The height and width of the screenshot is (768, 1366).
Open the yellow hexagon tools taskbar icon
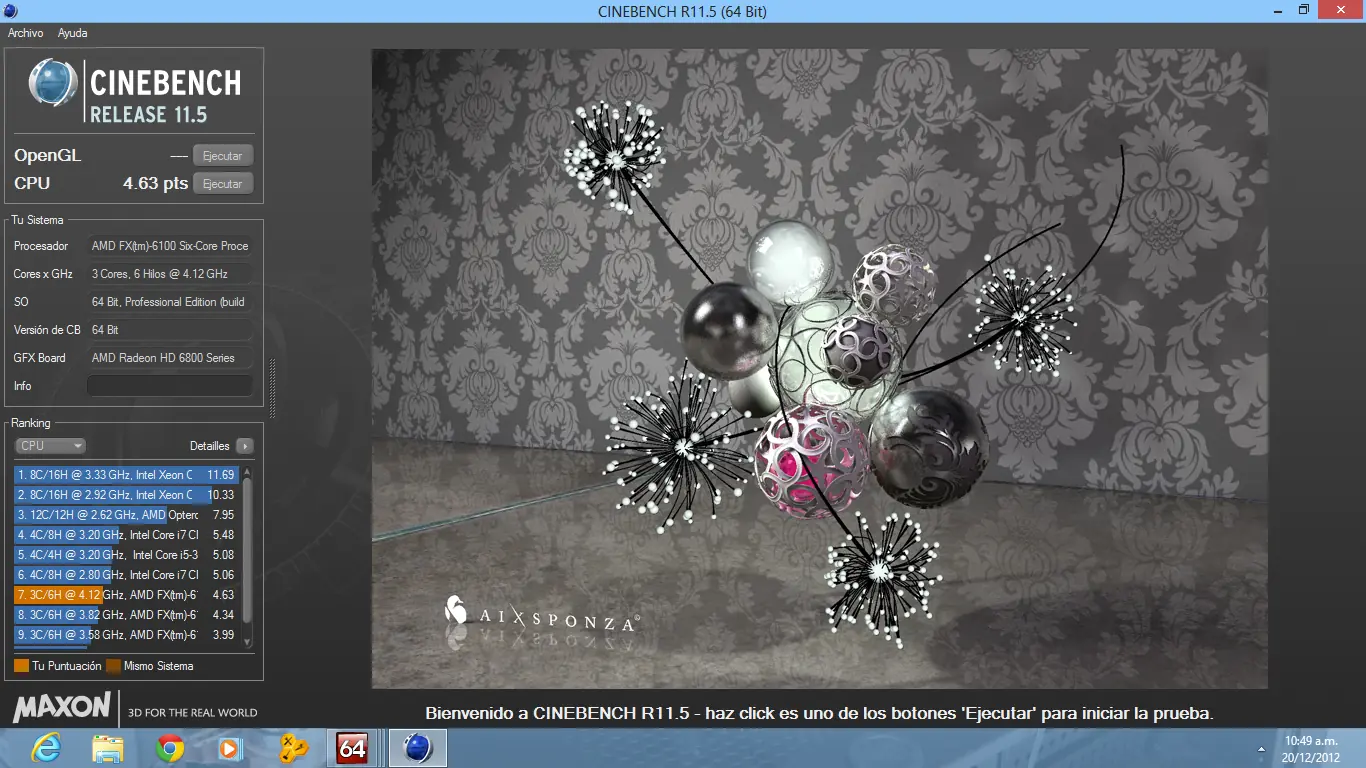click(292, 748)
